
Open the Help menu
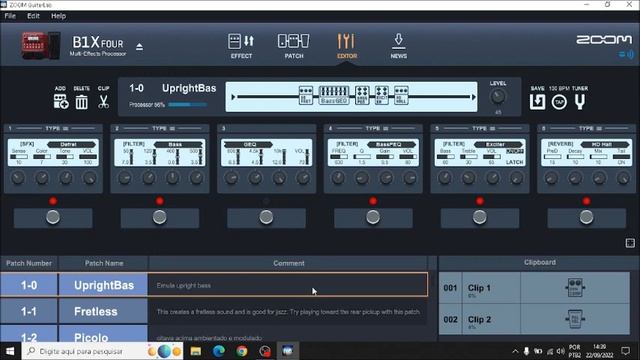[58, 16]
